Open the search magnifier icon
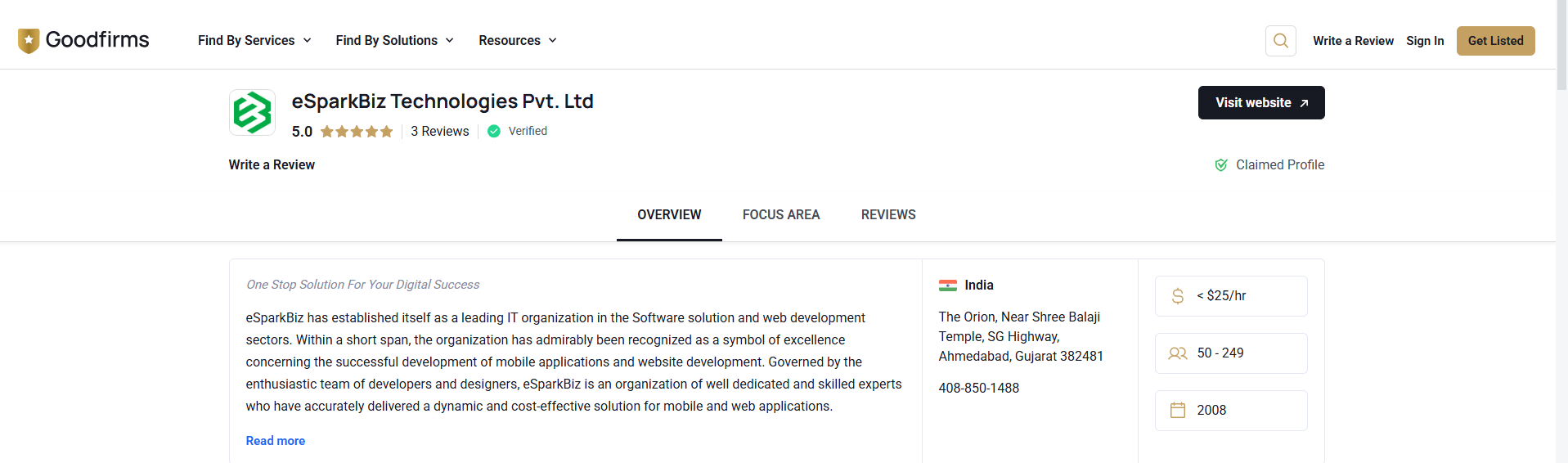This screenshot has width=1568, height=463. pyautogui.click(x=1281, y=41)
